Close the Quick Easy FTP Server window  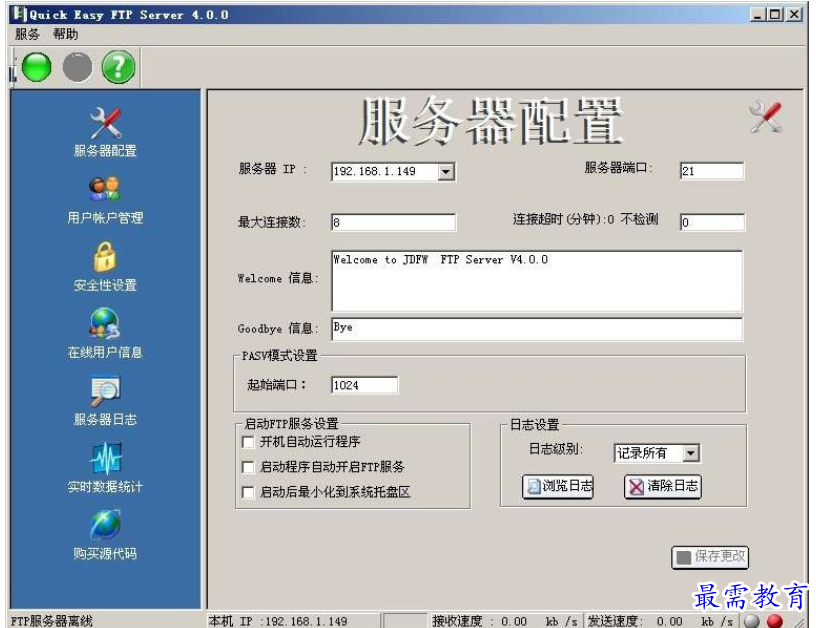(x=794, y=14)
